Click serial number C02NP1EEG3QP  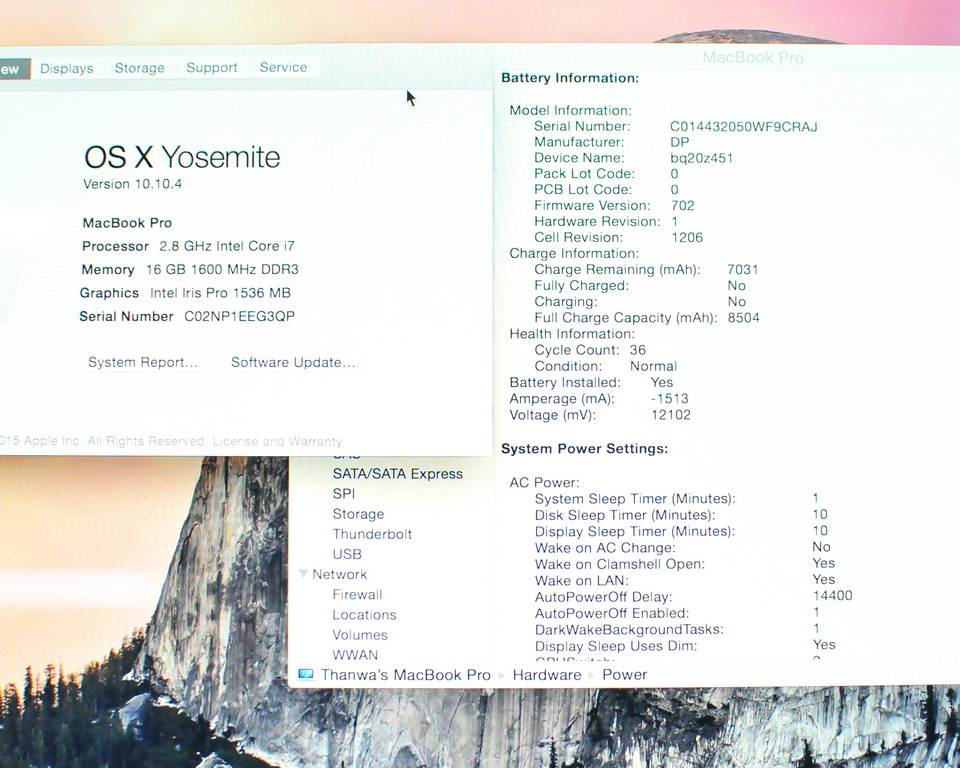(x=239, y=317)
